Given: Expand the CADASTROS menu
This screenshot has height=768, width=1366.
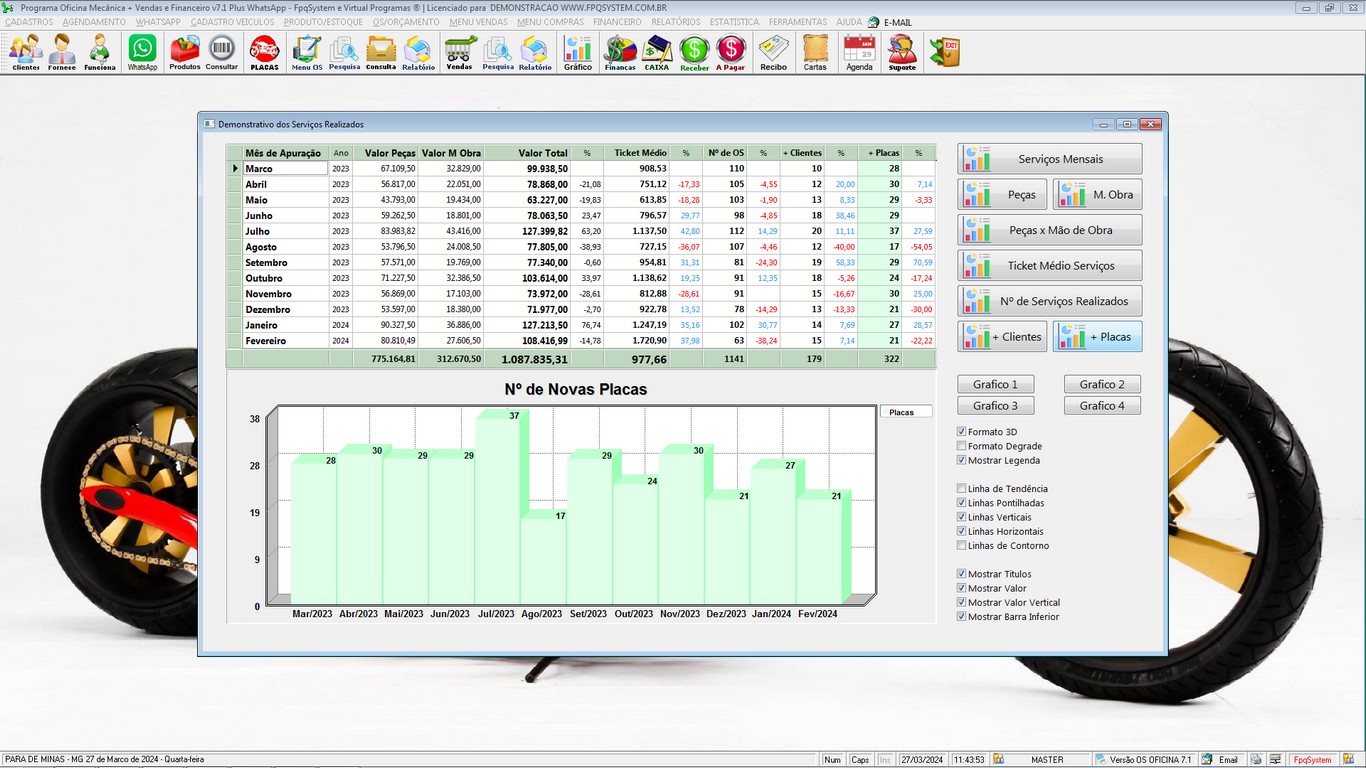Looking at the screenshot, I should point(29,22).
